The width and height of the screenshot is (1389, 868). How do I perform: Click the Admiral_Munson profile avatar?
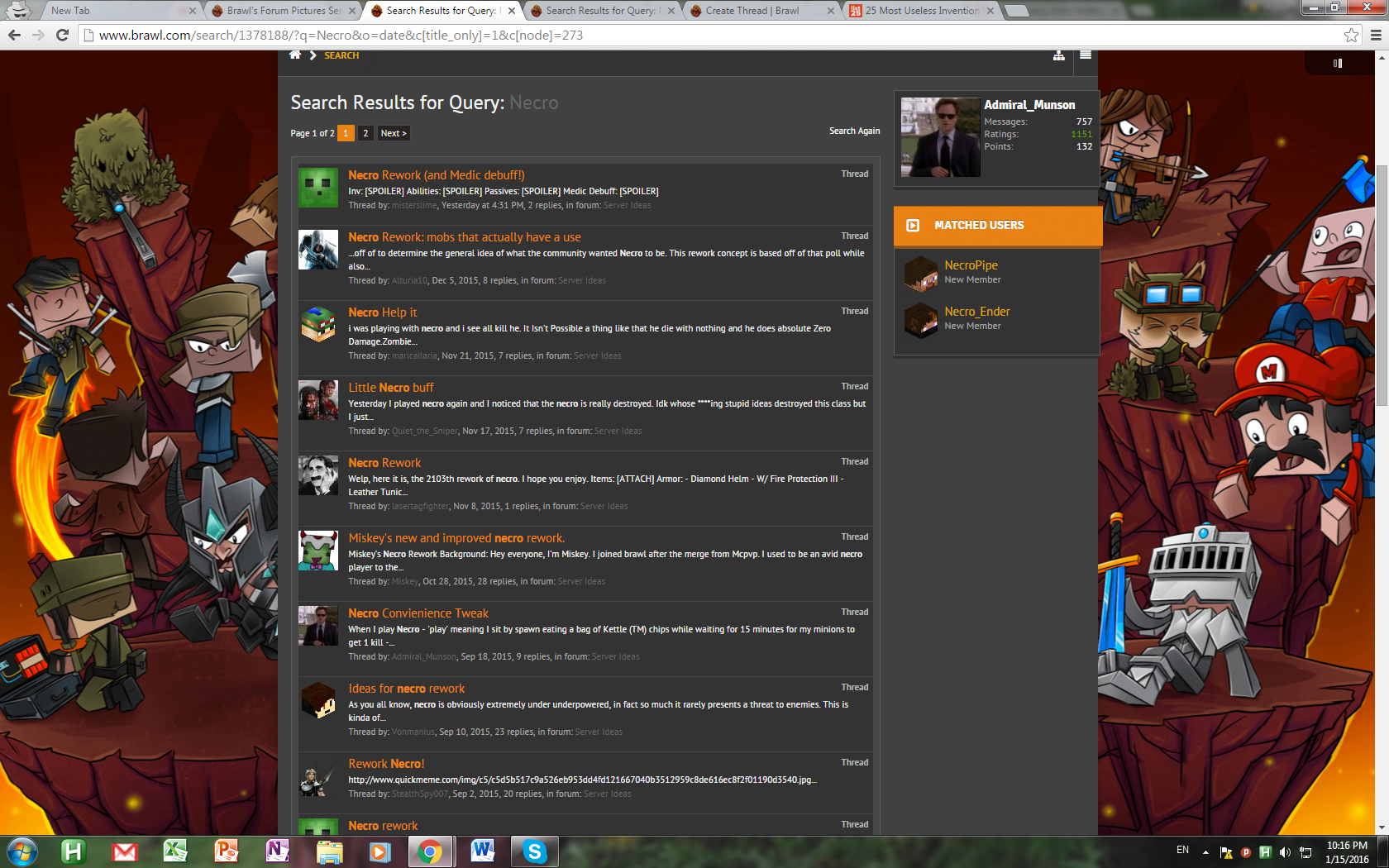pyautogui.click(x=940, y=137)
